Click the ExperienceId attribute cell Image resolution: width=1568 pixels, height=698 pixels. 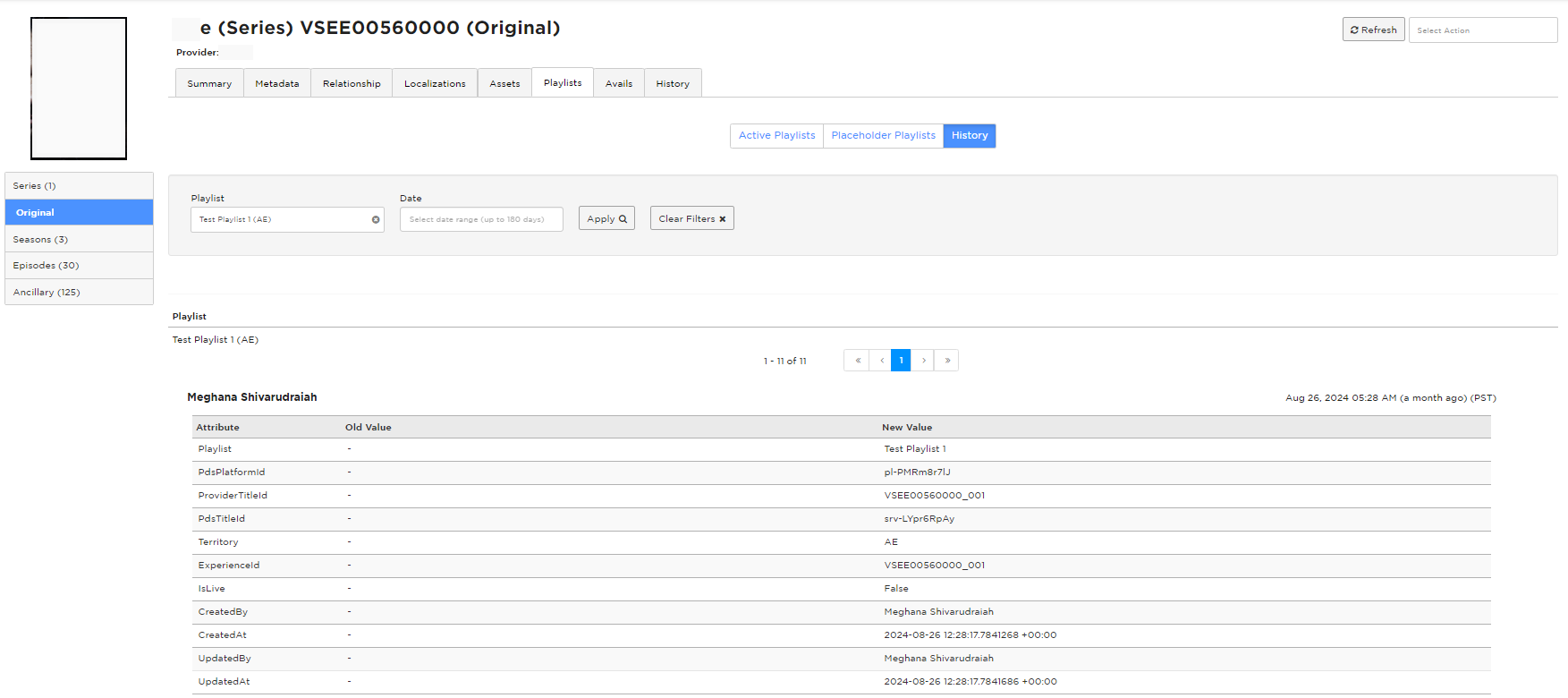pos(229,566)
